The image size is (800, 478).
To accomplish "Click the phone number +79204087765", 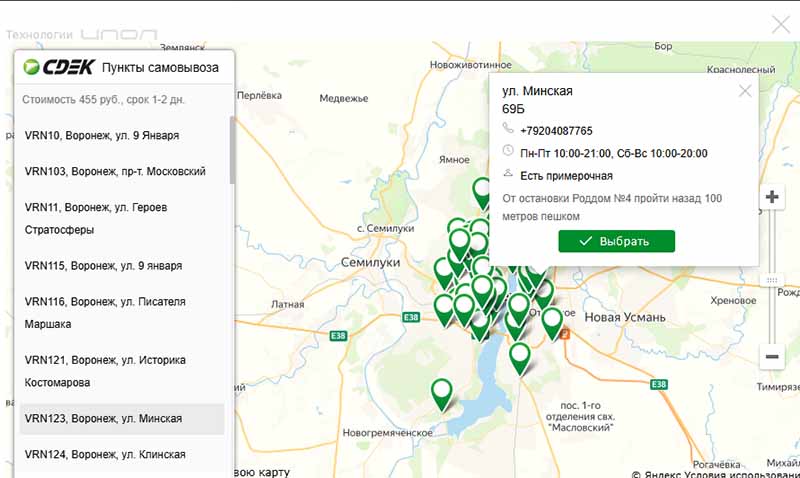I will [556, 131].
